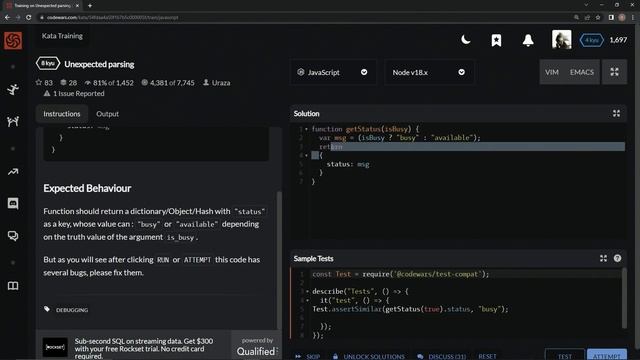Viewport: 640px width, 360px height.
Task: Click the SKIP button
Action: tap(308, 356)
